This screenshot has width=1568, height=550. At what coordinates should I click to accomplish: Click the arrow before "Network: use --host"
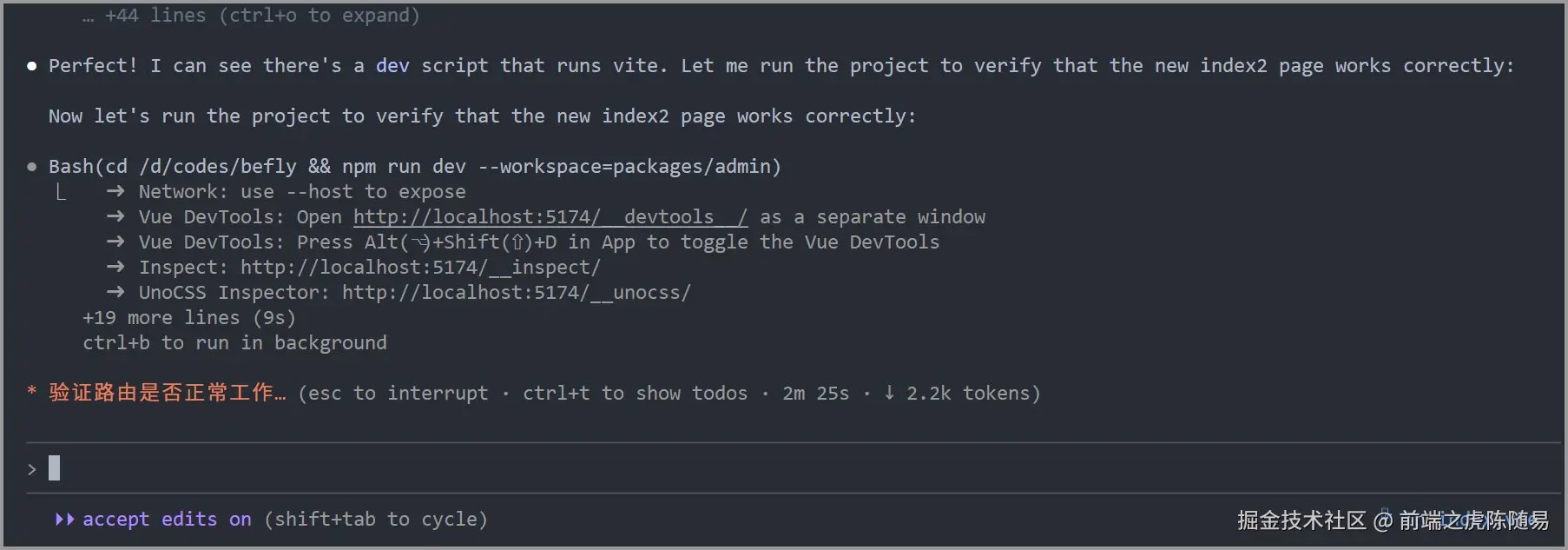[x=115, y=192]
